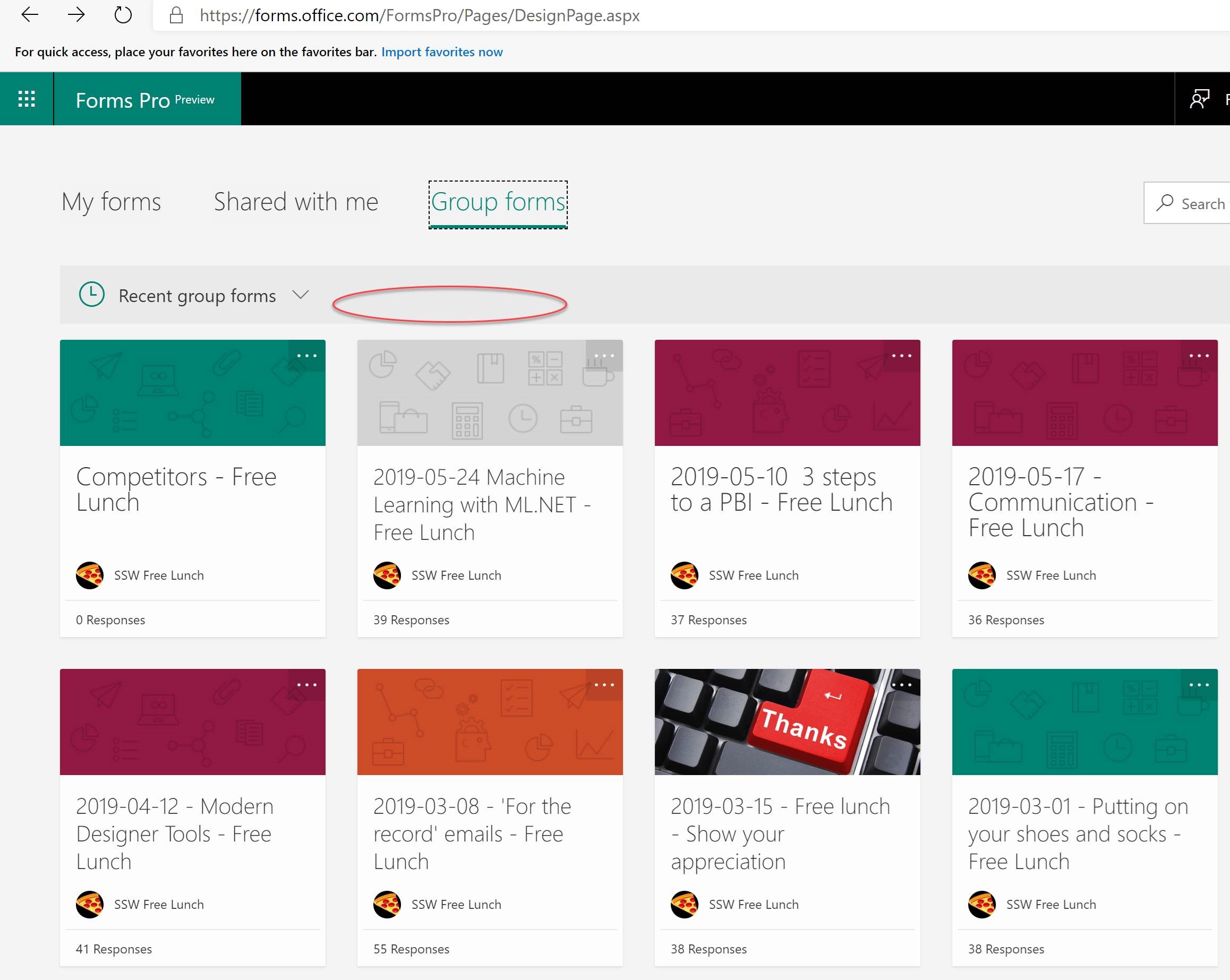Click 0 Responses on Competitors card

[x=110, y=620]
